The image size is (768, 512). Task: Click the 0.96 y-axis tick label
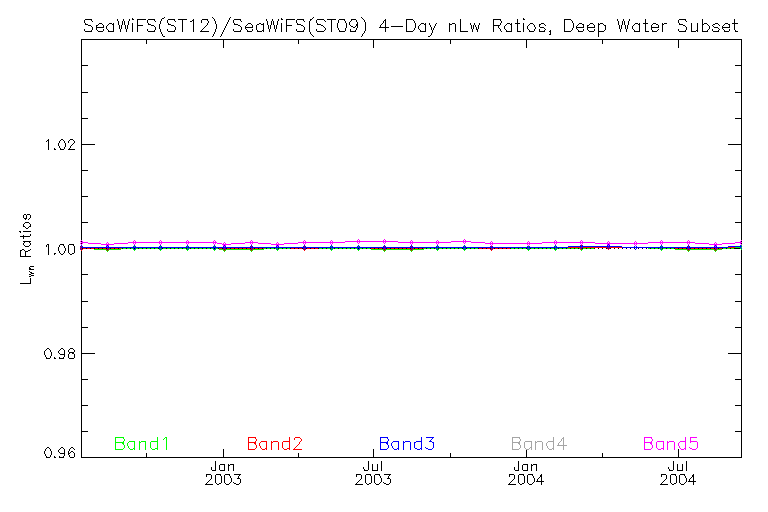60,452
